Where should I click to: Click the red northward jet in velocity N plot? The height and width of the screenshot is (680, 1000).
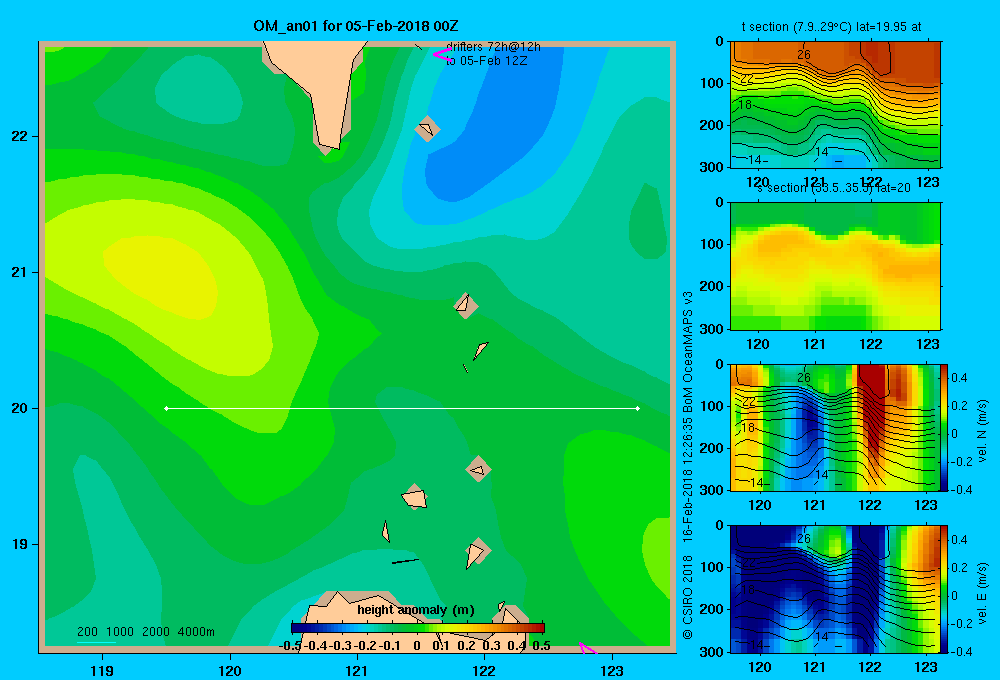[x=872, y=408]
